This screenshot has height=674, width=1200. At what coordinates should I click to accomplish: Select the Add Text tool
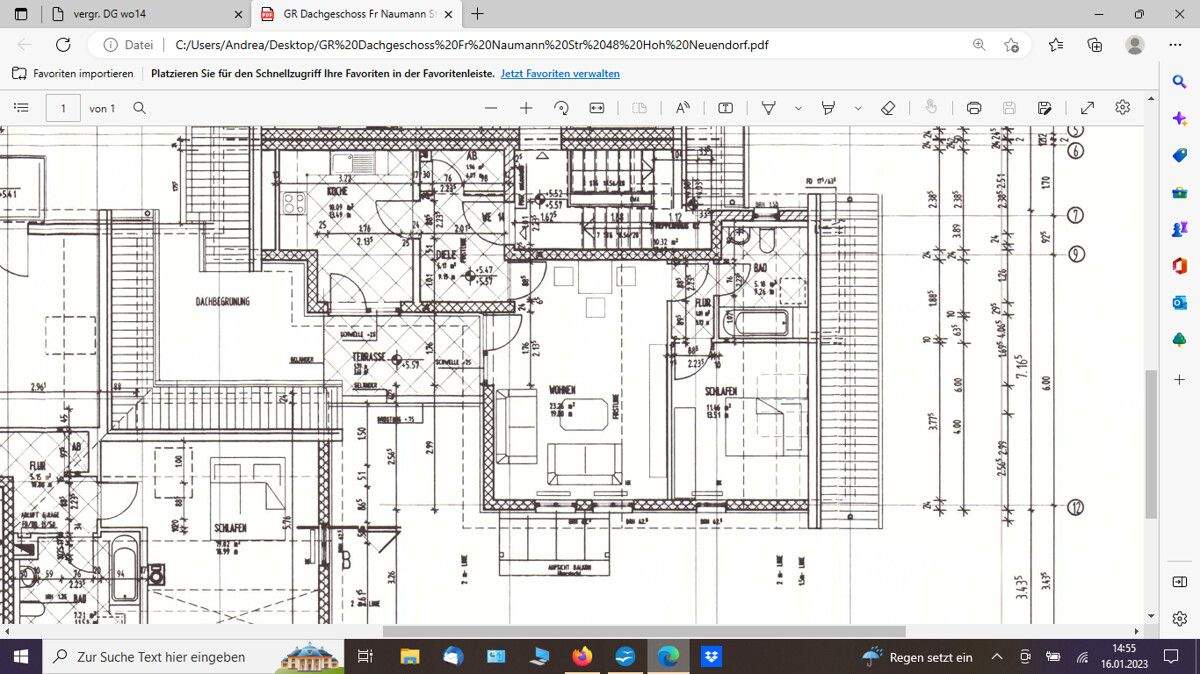point(727,108)
